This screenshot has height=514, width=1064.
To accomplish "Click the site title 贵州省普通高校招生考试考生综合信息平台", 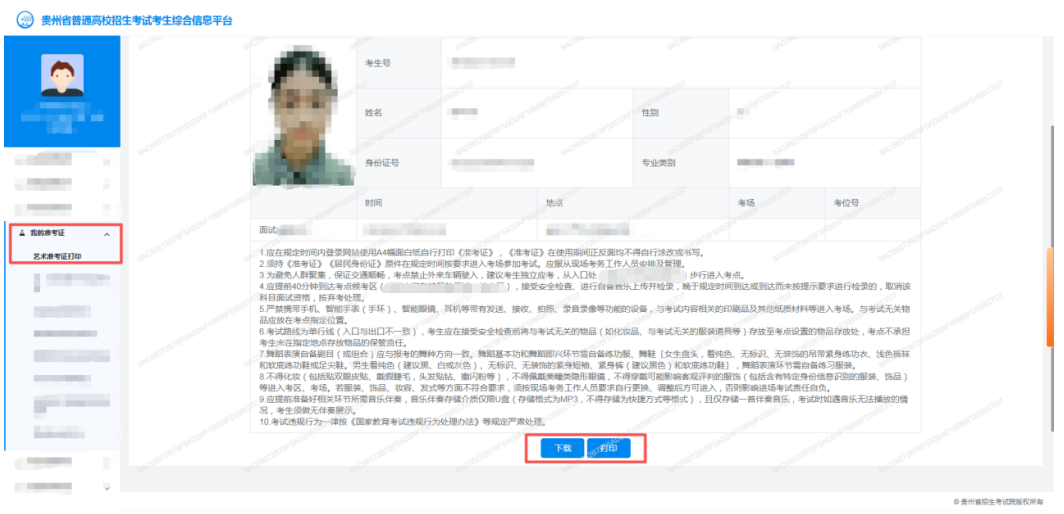I will point(136,20).
